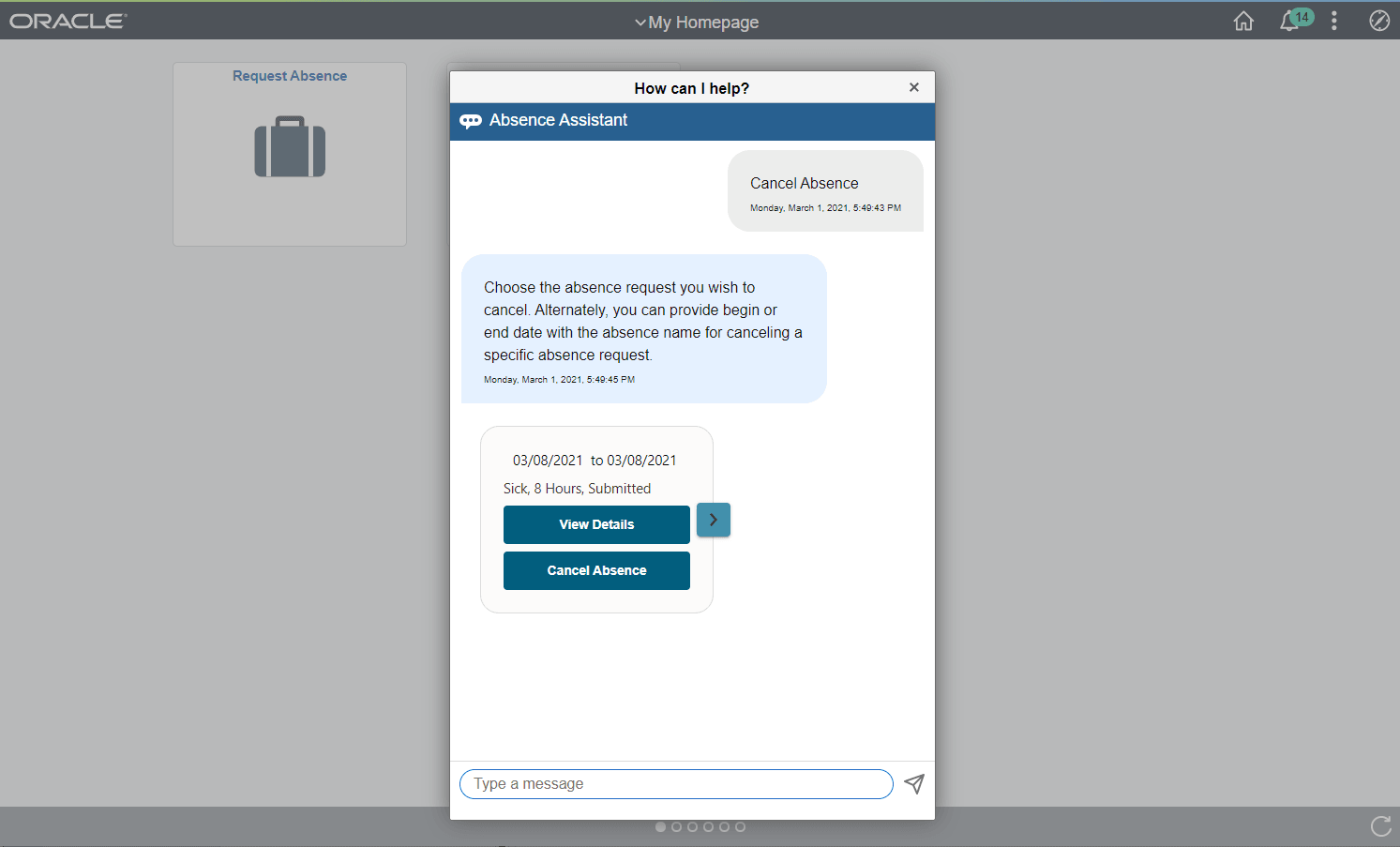1400x847 pixels.
Task: Click the NavBar compass icon
Action: tap(1379, 21)
